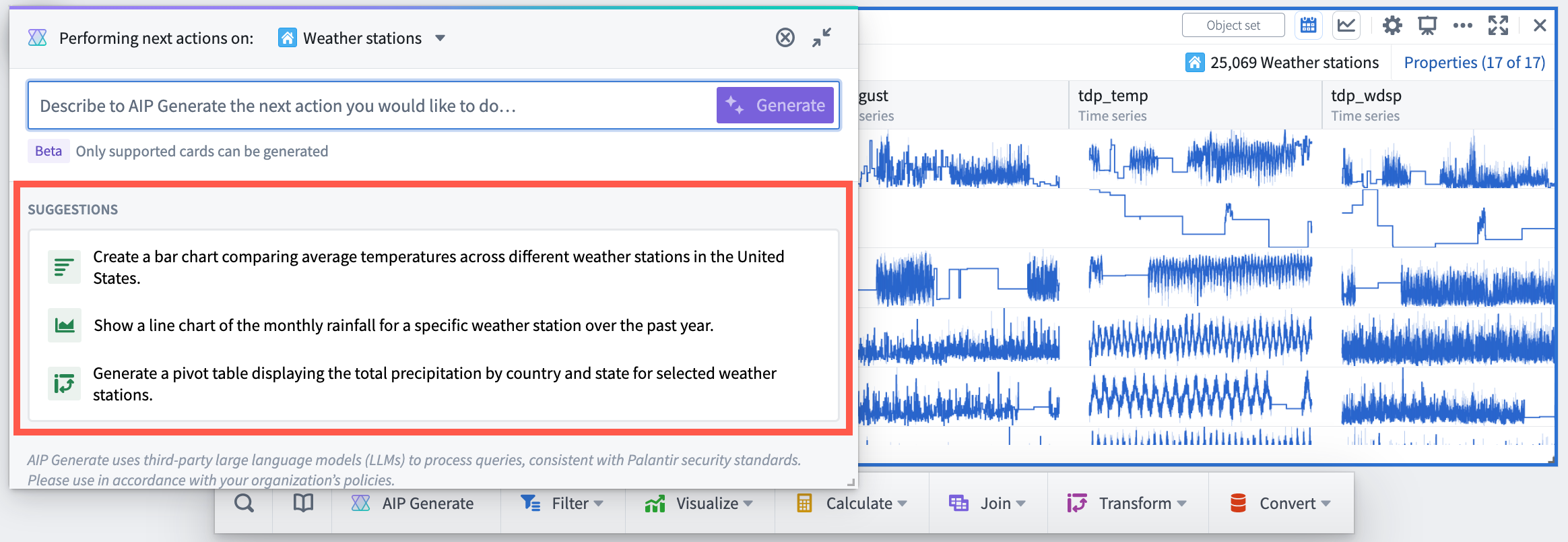Click the Weather stations house icon in panel header
Viewport: 1568px width, 542px height.
click(288, 38)
